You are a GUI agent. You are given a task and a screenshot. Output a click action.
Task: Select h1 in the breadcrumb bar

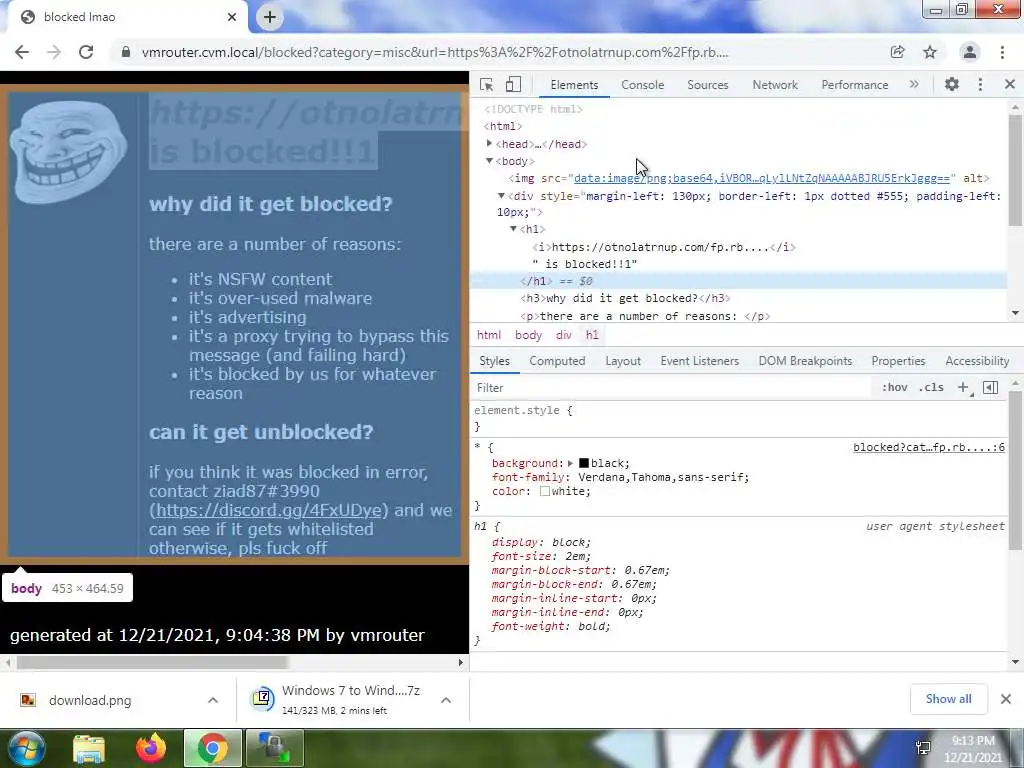point(592,335)
